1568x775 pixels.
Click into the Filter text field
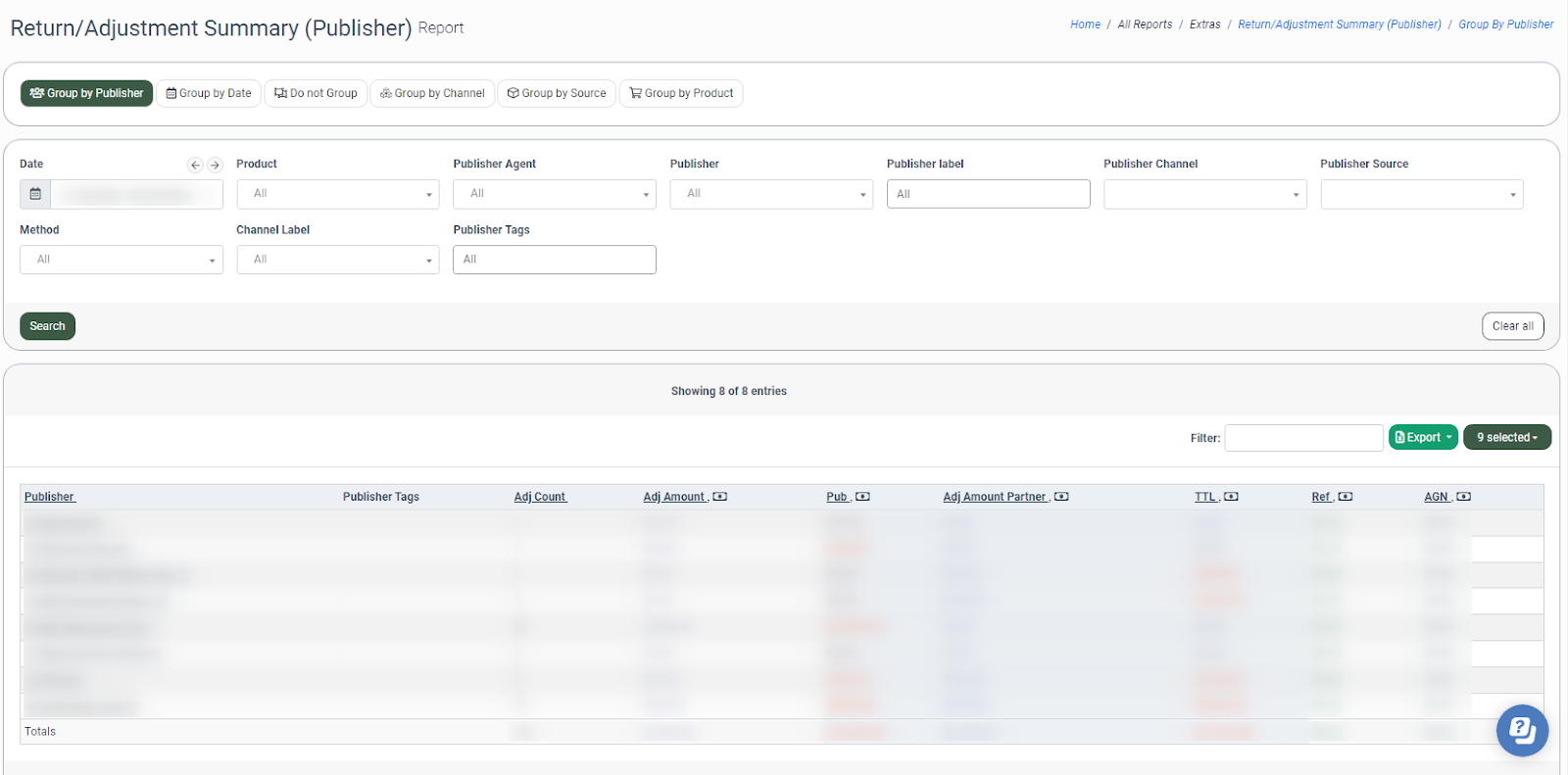[1303, 438]
